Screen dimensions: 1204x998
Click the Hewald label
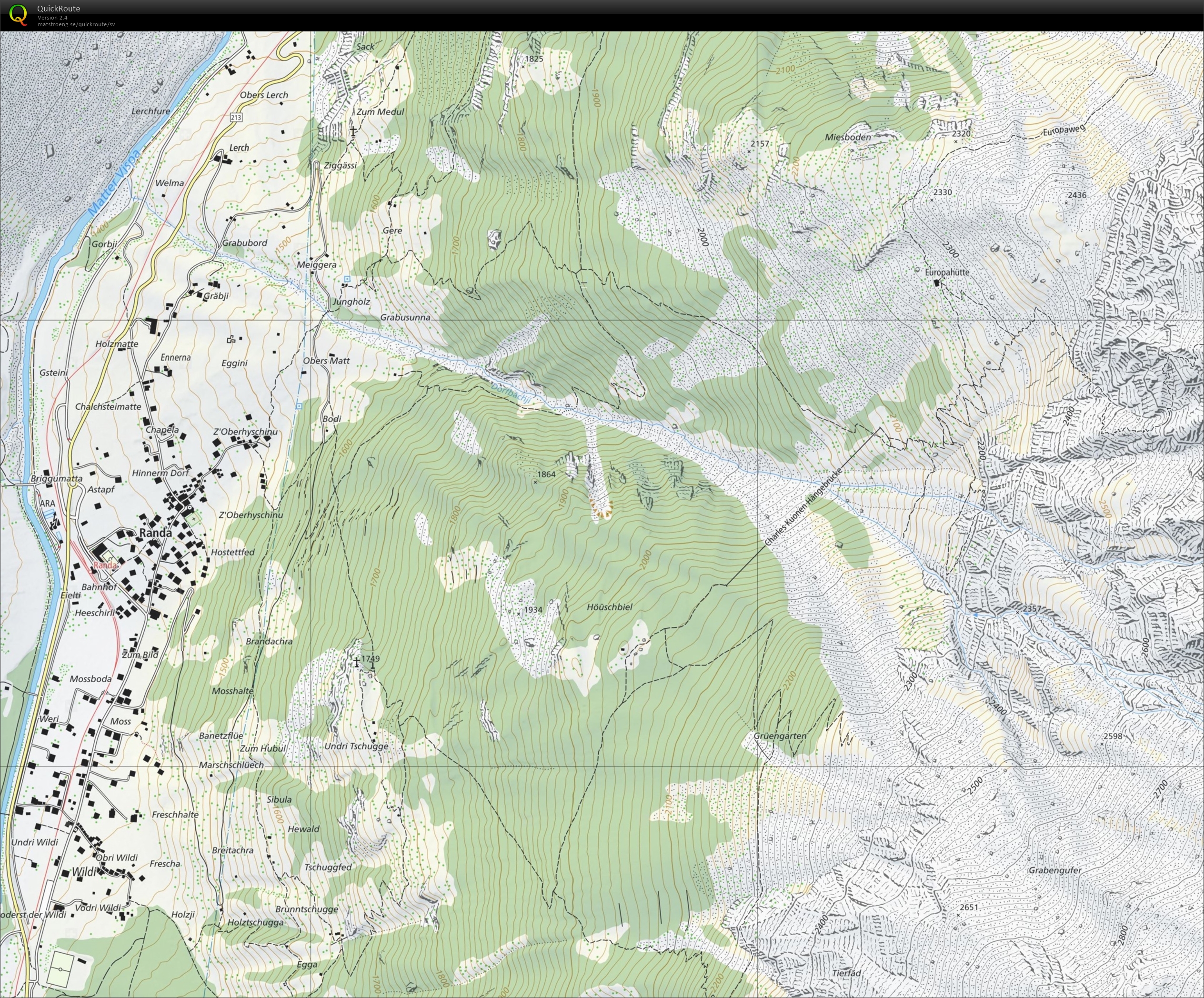click(x=303, y=829)
